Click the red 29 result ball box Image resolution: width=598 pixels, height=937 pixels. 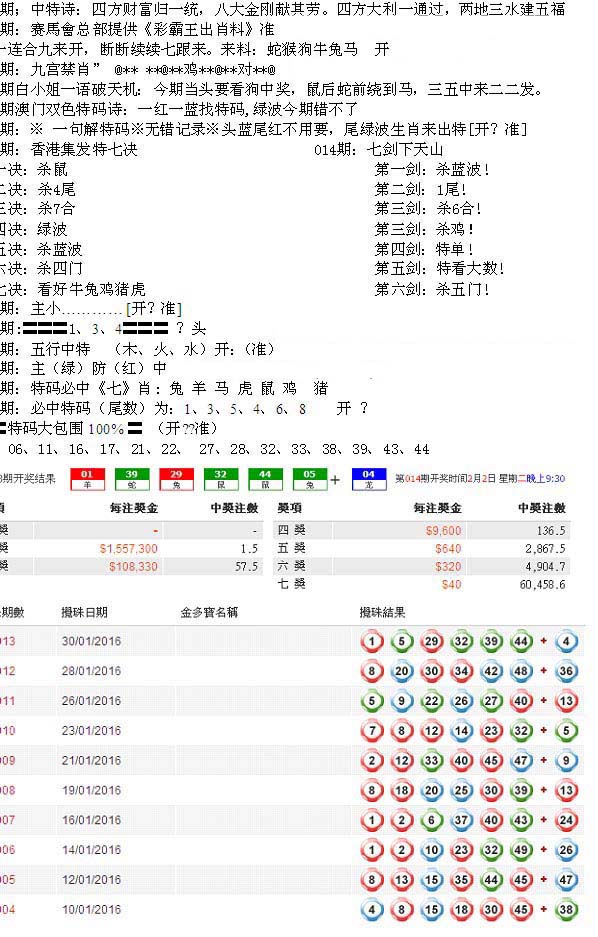click(x=176, y=479)
